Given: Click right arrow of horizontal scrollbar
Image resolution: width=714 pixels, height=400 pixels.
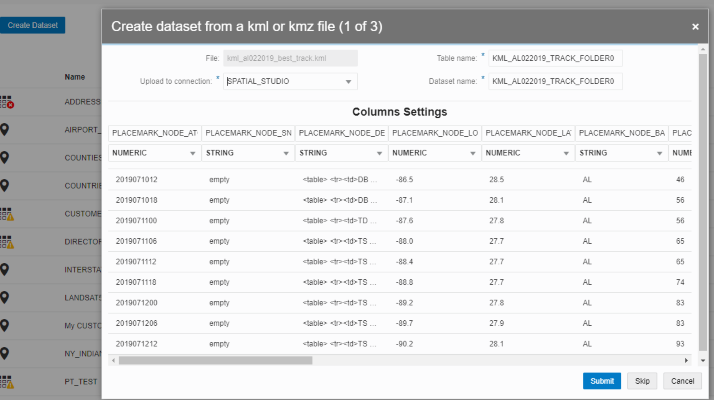Looking at the screenshot, I should point(686,360).
